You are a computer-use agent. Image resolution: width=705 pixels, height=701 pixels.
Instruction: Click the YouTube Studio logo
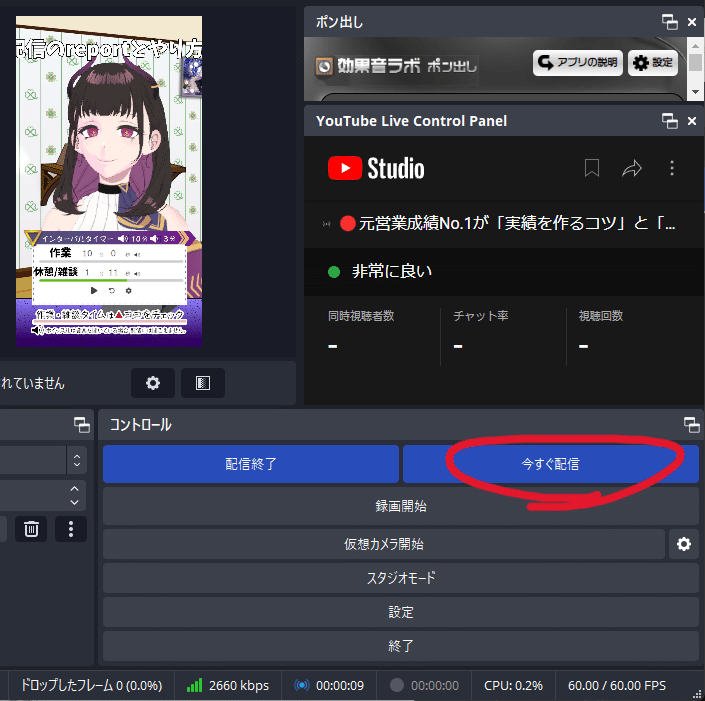click(376, 168)
